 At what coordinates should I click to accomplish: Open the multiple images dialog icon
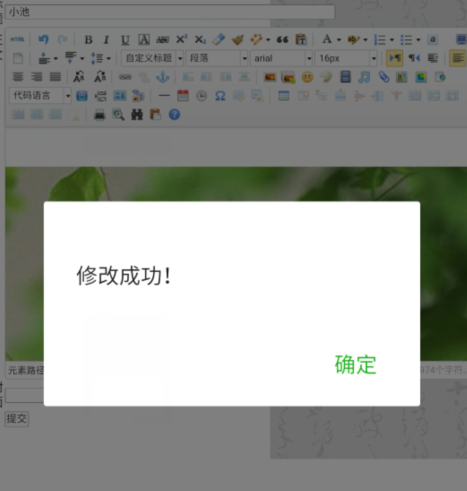[x=288, y=77]
